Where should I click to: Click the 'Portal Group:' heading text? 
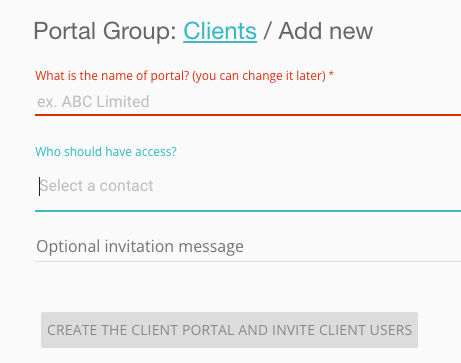pyautogui.click(x=105, y=31)
